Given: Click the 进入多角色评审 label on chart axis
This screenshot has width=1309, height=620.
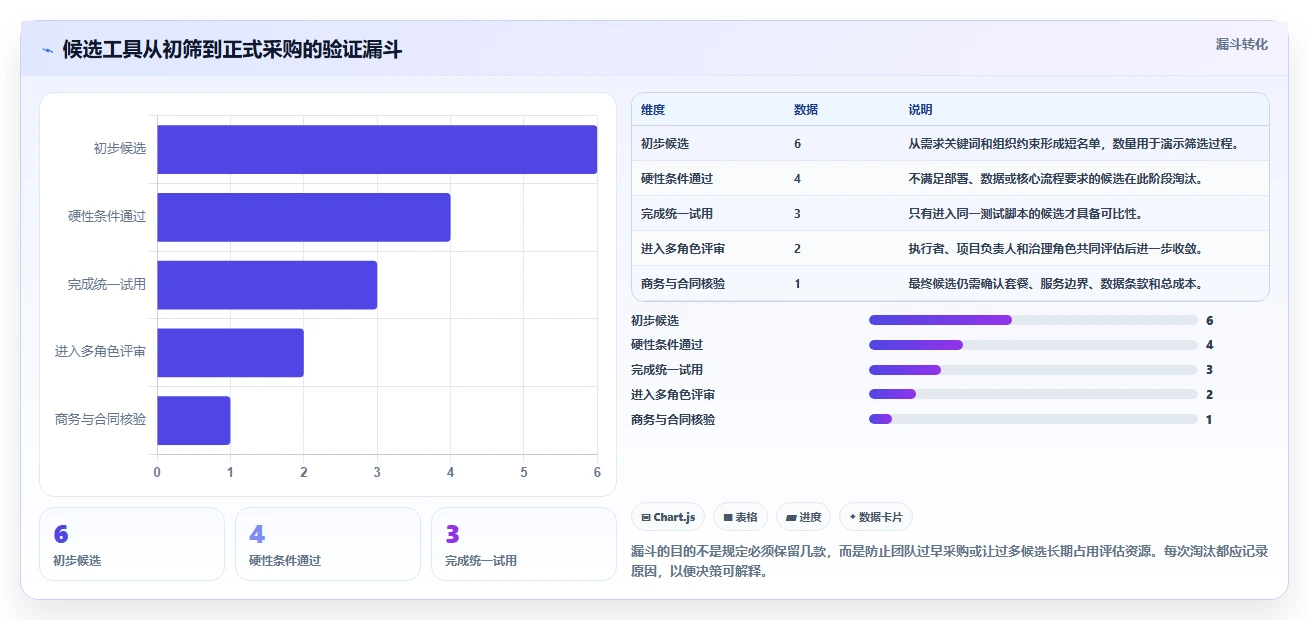Looking at the screenshot, I should tap(101, 353).
